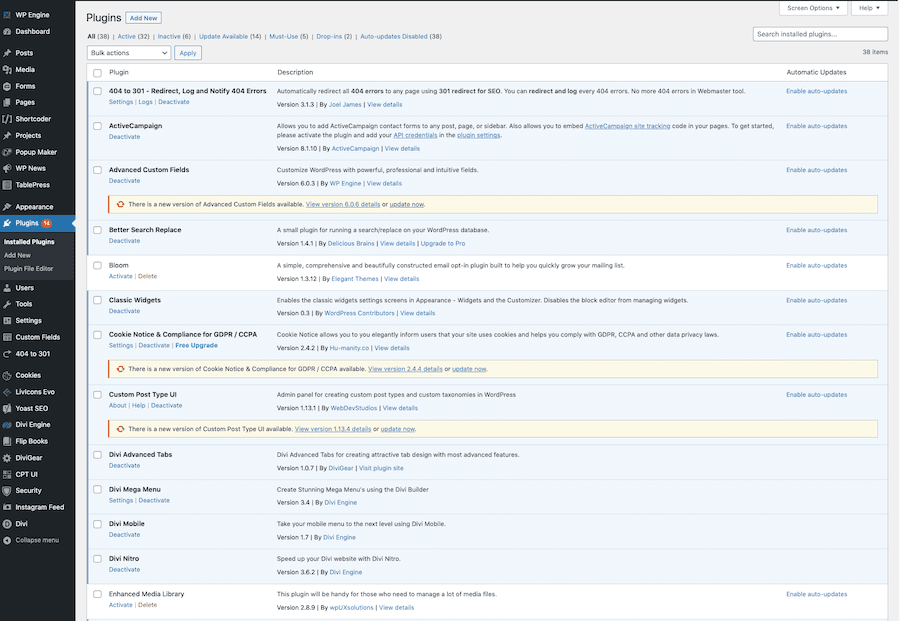Open the Users icon in sidebar
The width and height of the screenshot is (900, 621).
pyautogui.click(x=7, y=288)
